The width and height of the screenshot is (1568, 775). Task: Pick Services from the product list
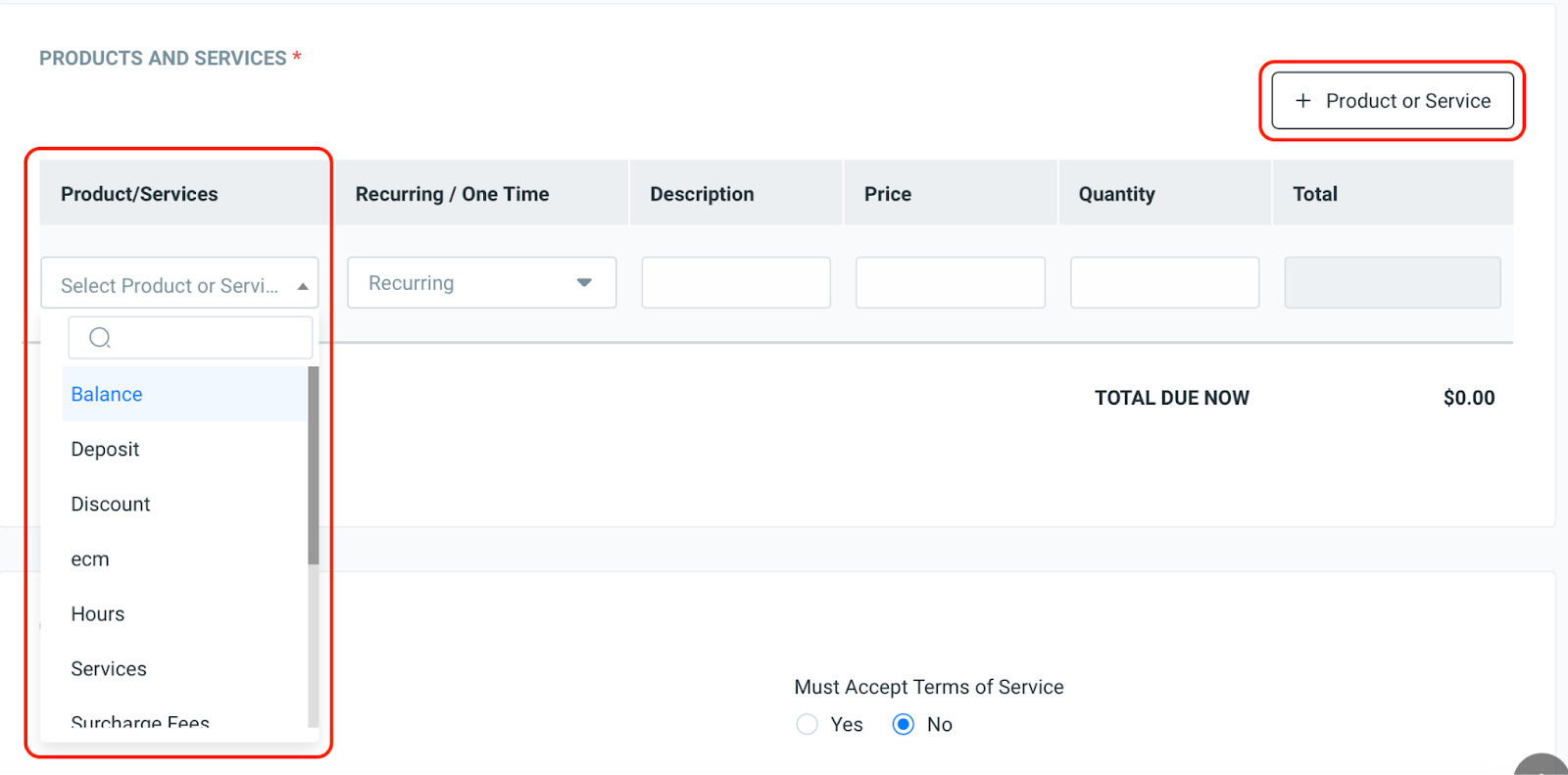(x=185, y=669)
